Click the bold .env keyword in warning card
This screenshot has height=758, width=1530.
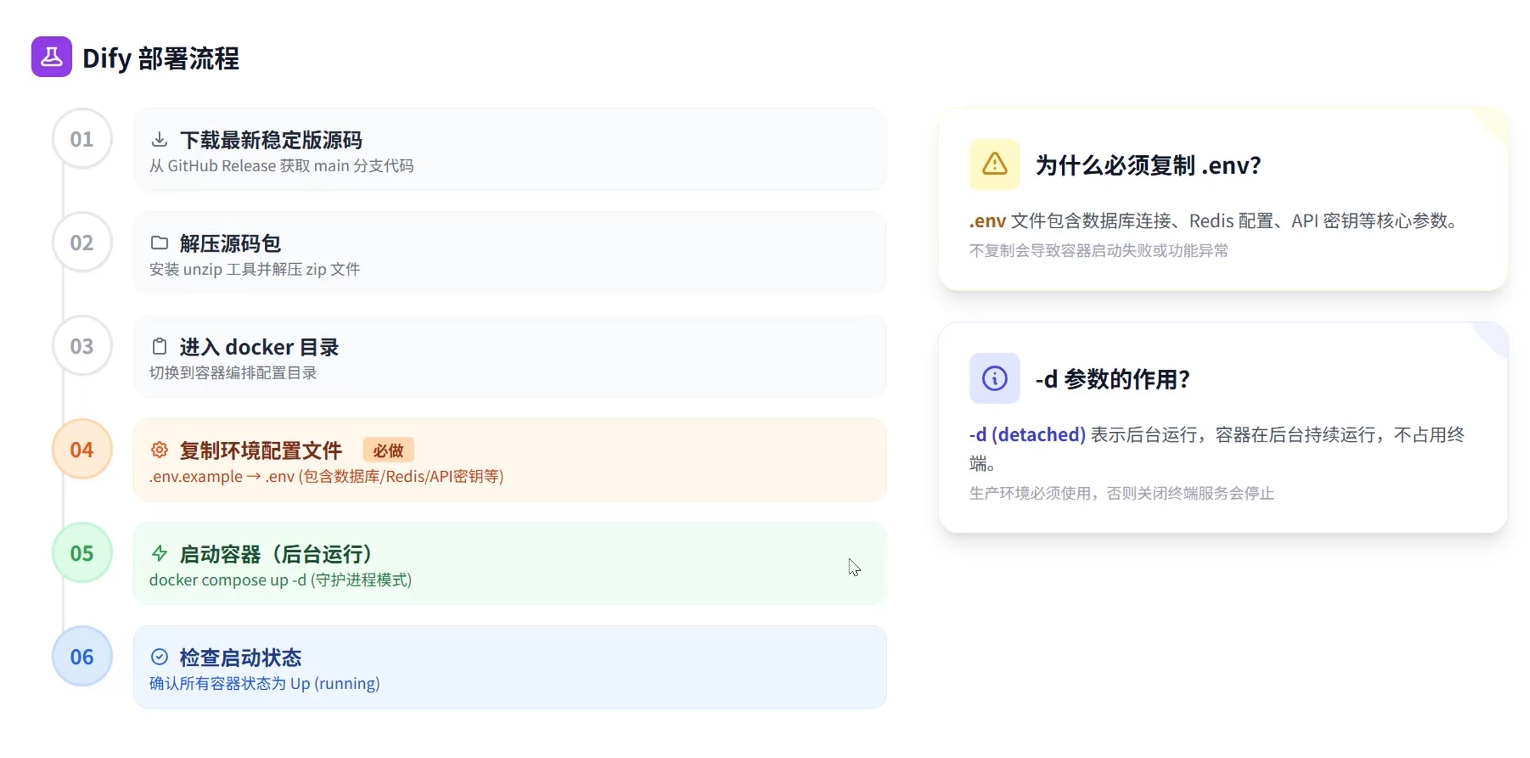[x=988, y=221]
